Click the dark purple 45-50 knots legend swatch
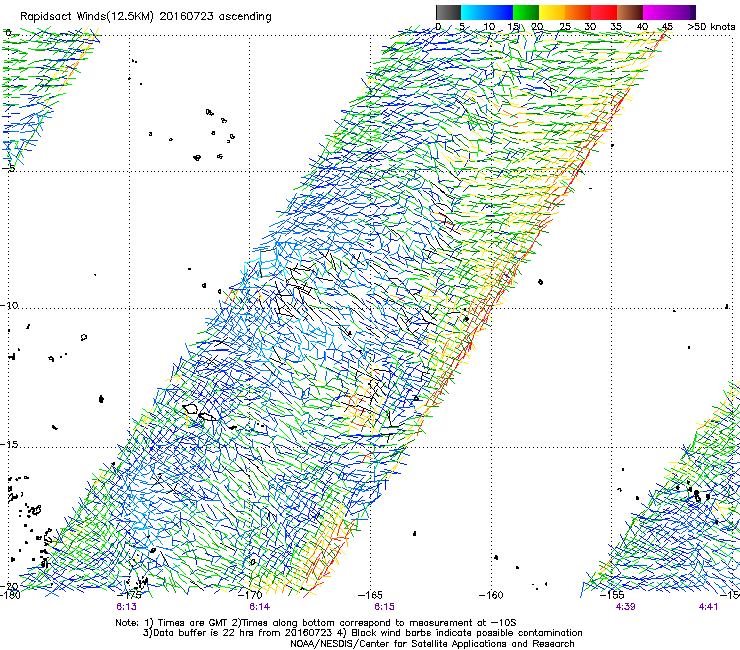 click(x=682, y=12)
